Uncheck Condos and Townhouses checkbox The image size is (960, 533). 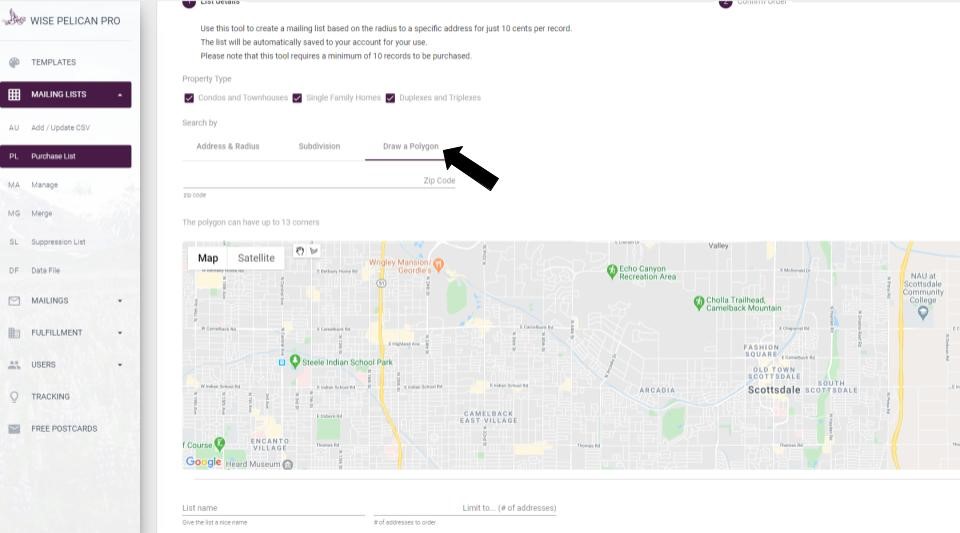click(x=189, y=98)
